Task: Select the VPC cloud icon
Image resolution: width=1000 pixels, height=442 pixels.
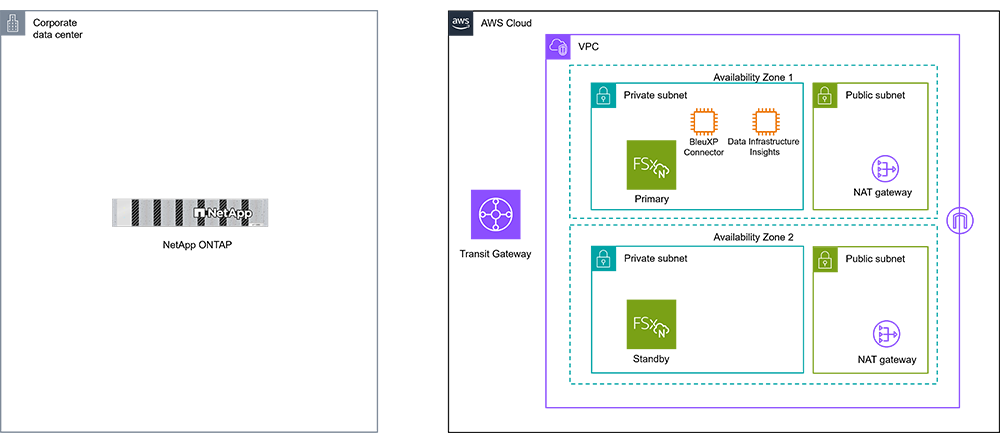Action: [558, 47]
